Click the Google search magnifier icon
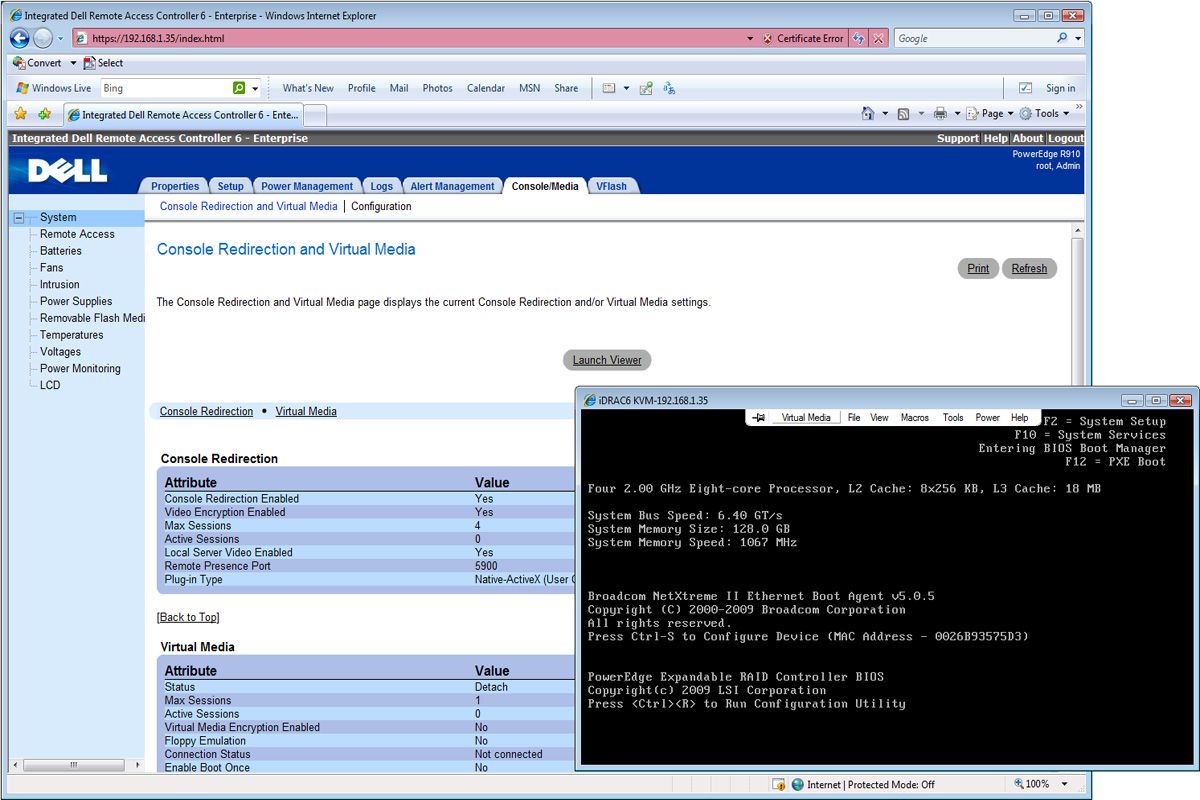The height and width of the screenshot is (800, 1200). pyautogui.click(x=1062, y=38)
